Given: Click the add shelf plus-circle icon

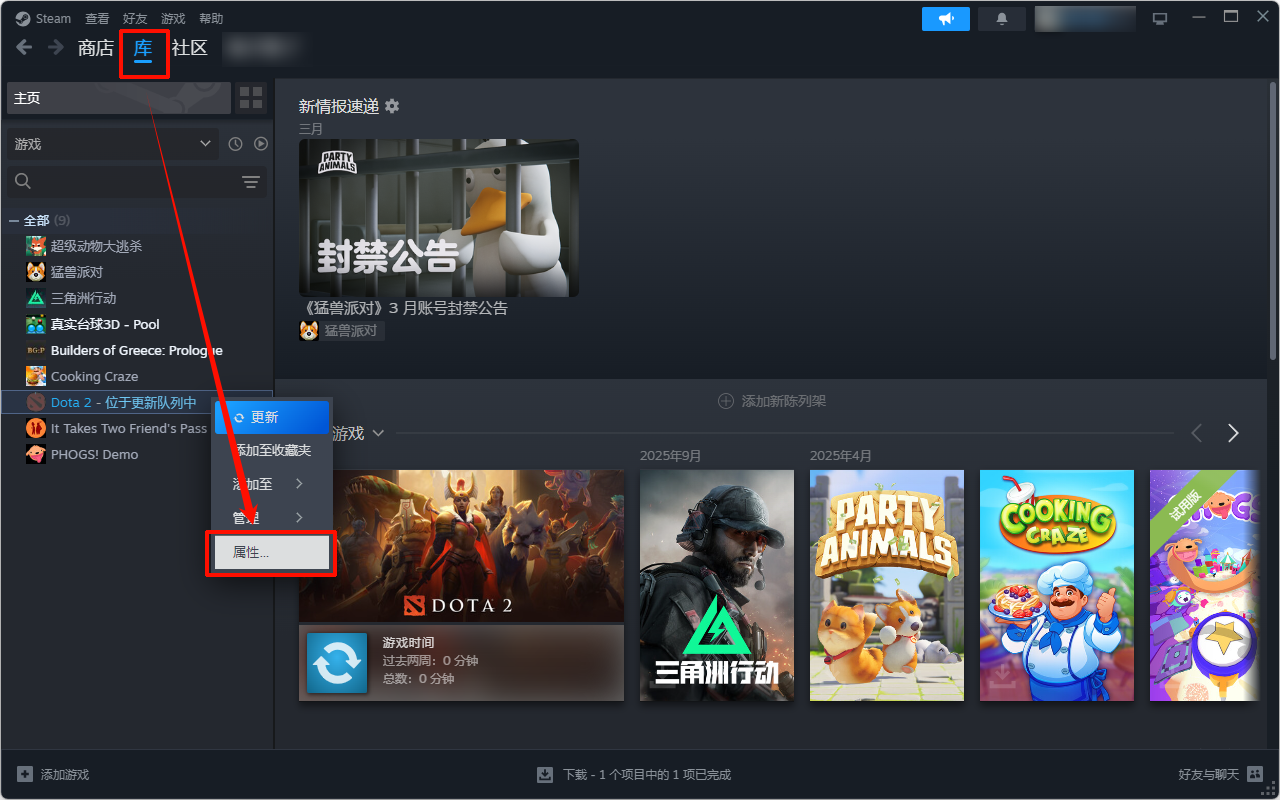Looking at the screenshot, I should tap(726, 401).
